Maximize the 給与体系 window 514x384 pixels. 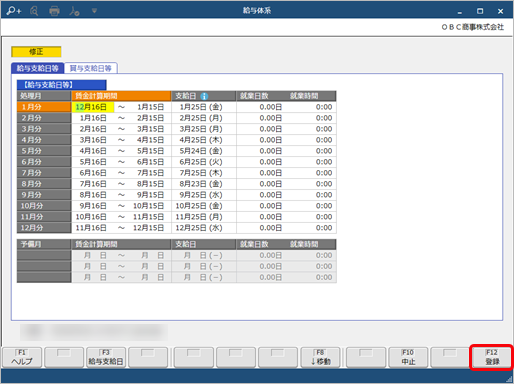[x=480, y=11]
